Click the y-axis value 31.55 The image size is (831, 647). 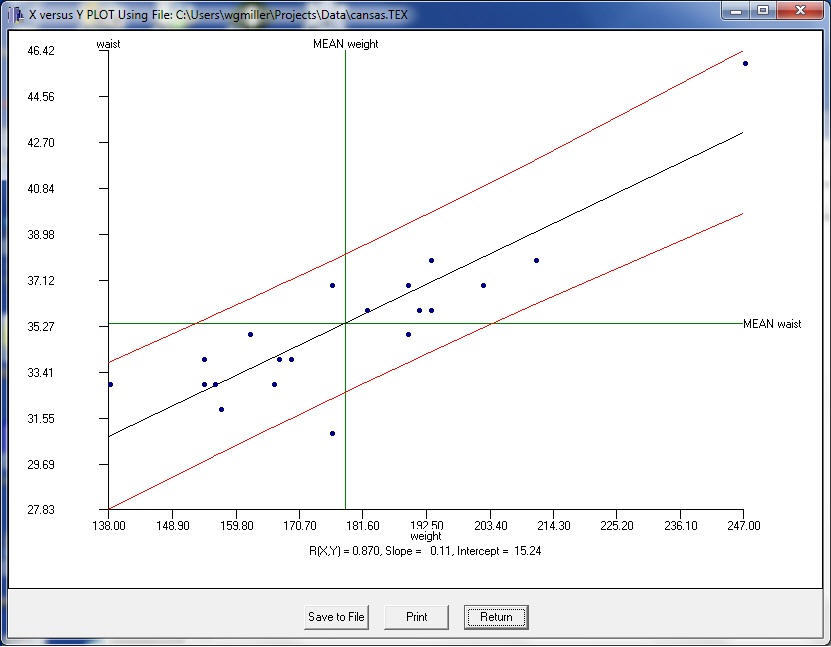coord(41,419)
